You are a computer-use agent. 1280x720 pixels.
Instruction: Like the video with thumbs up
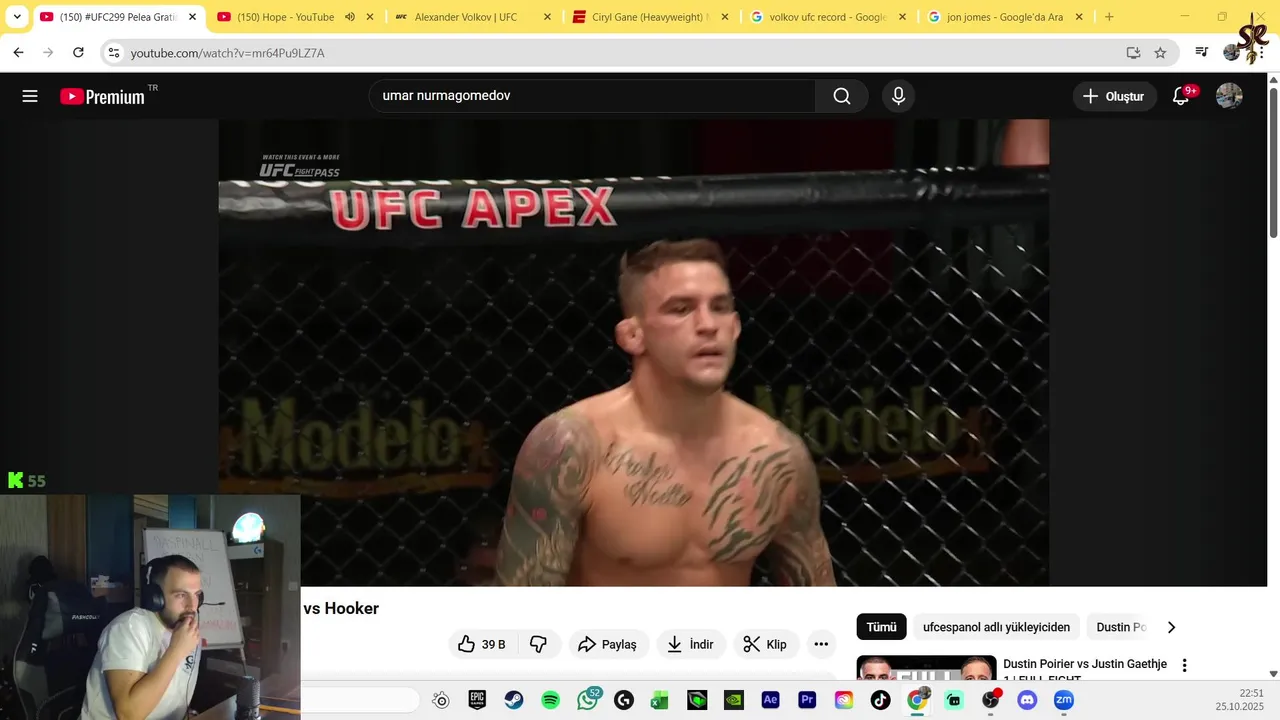click(482, 644)
